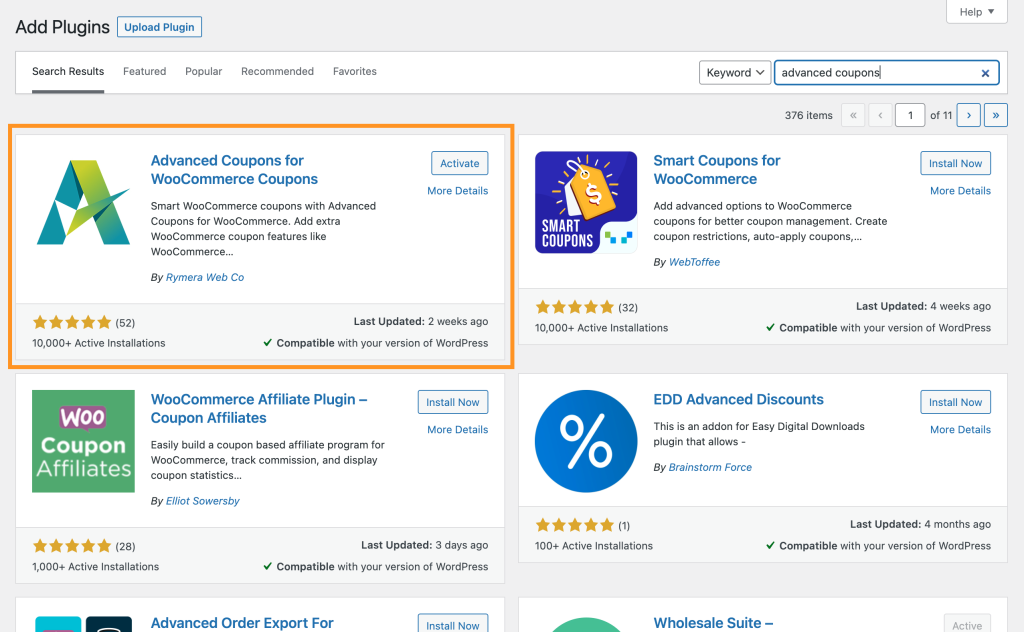
Task: Jump to the last results page
Action: coord(995,115)
